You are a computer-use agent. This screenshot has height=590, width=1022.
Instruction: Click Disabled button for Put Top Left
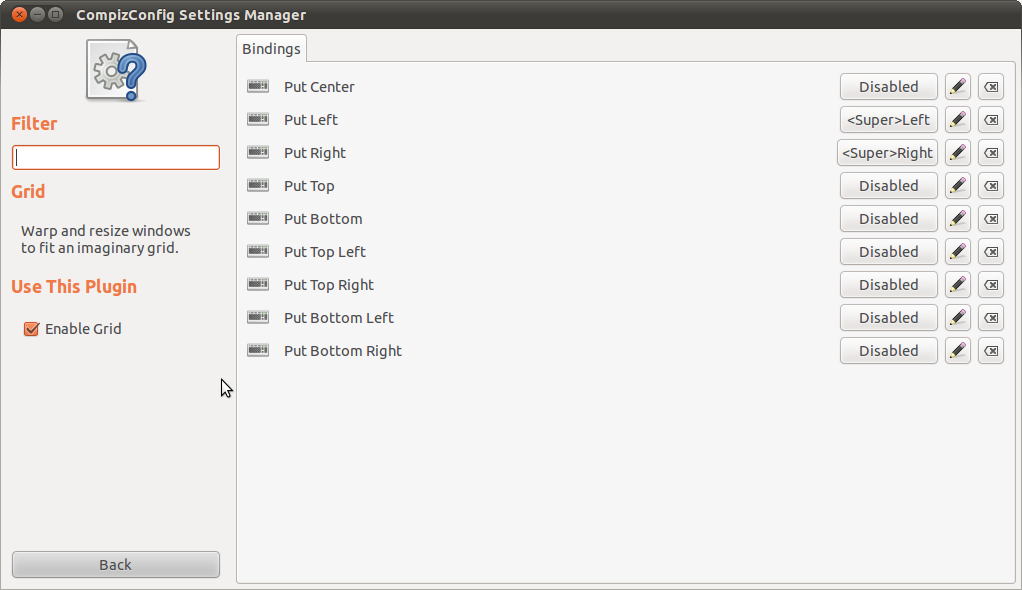(888, 252)
